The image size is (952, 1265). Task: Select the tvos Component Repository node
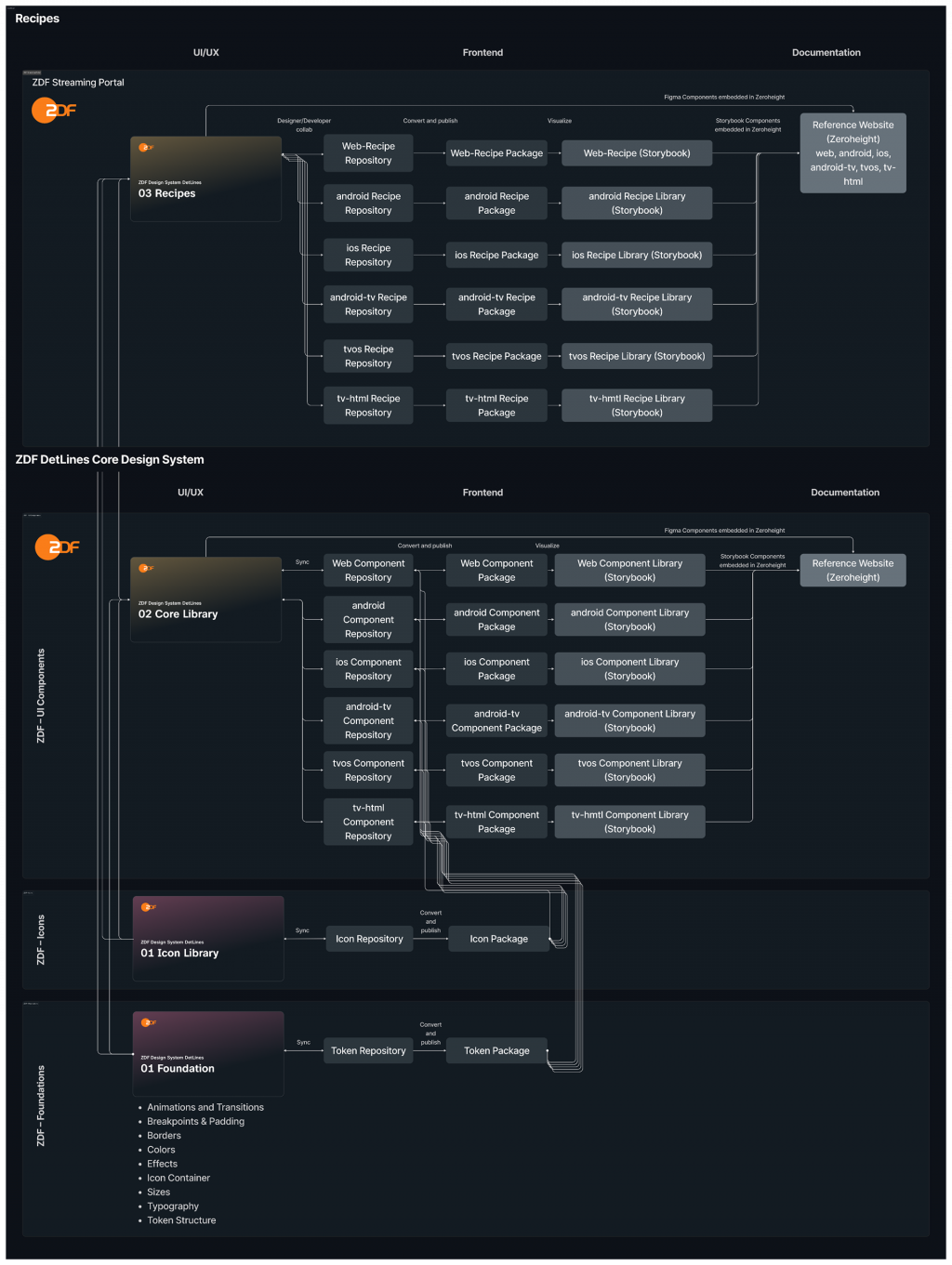tap(368, 771)
